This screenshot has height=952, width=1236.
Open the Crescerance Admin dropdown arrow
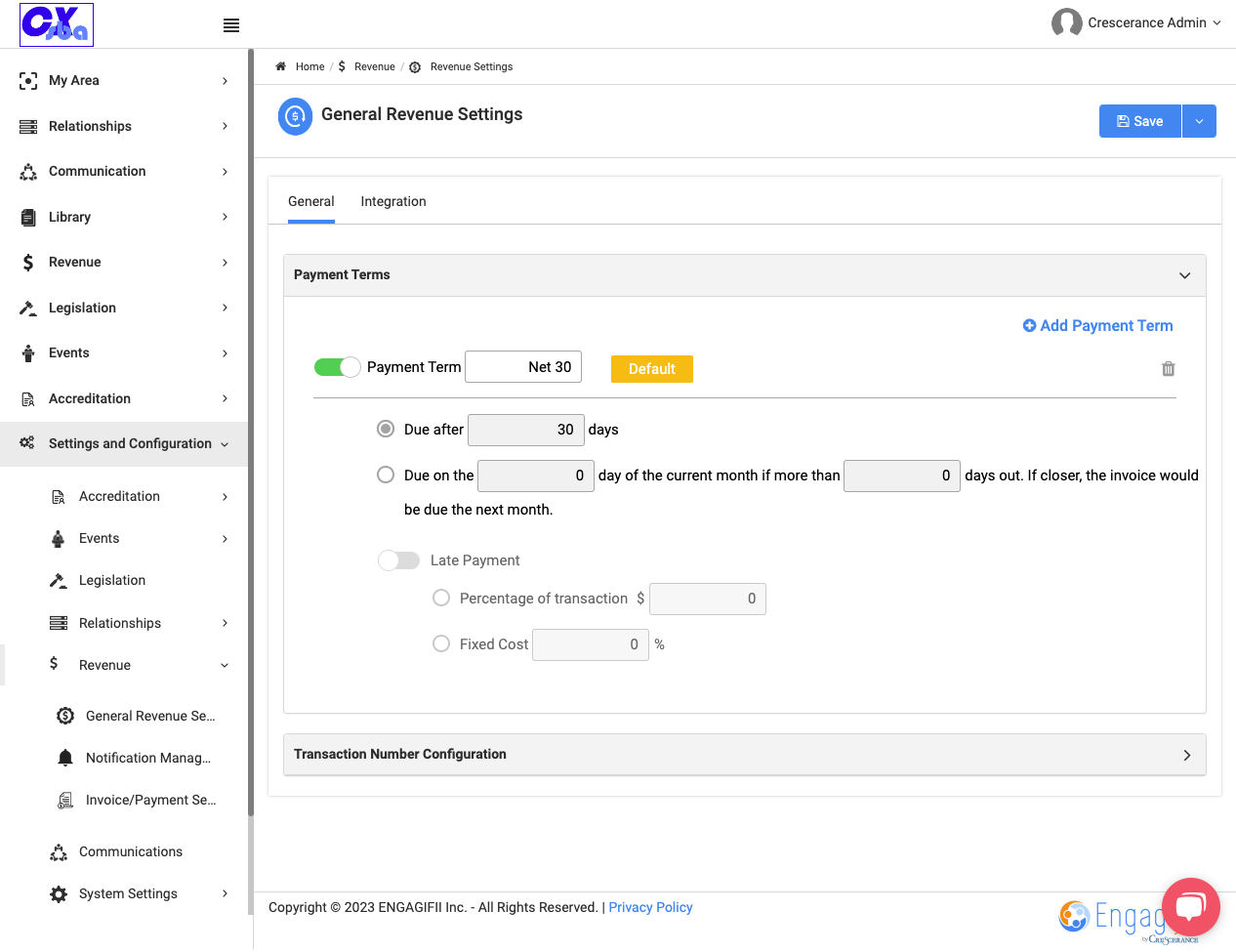pyautogui.click(x=1216, y=22)
